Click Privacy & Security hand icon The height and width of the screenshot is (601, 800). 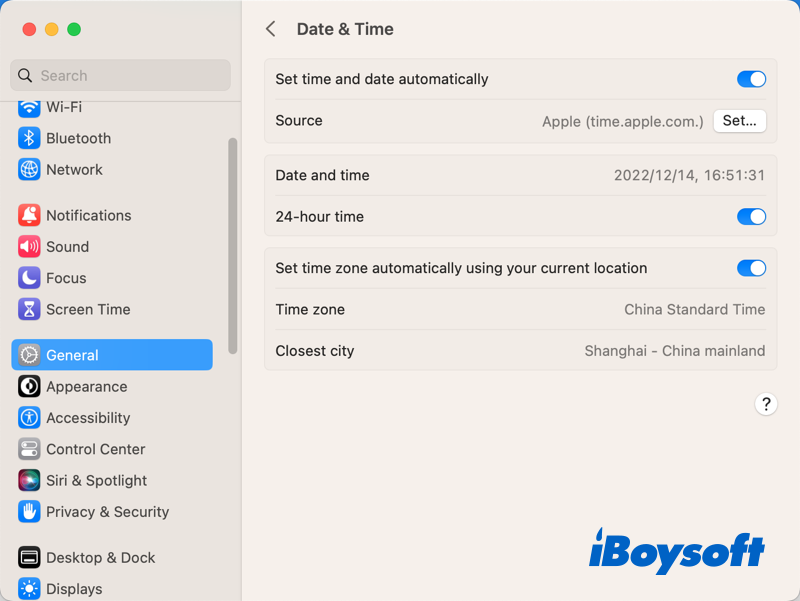pyautogui.click(x=29, y=511)
